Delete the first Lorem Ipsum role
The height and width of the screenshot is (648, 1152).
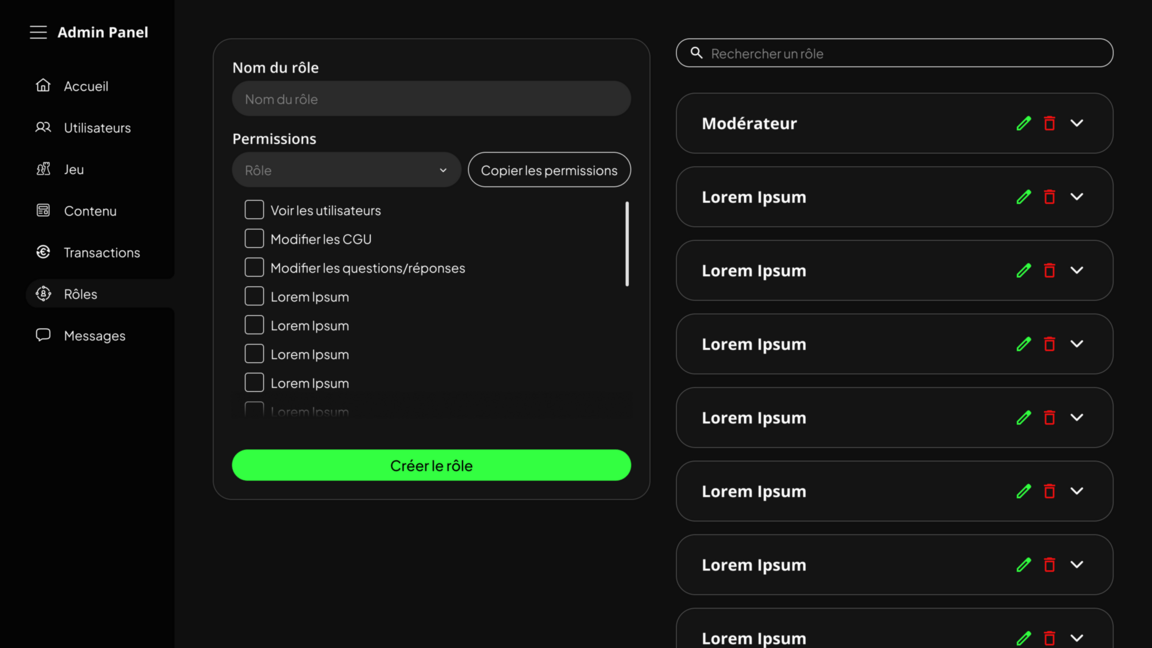pyautogui.click(x=1049, y=197)
